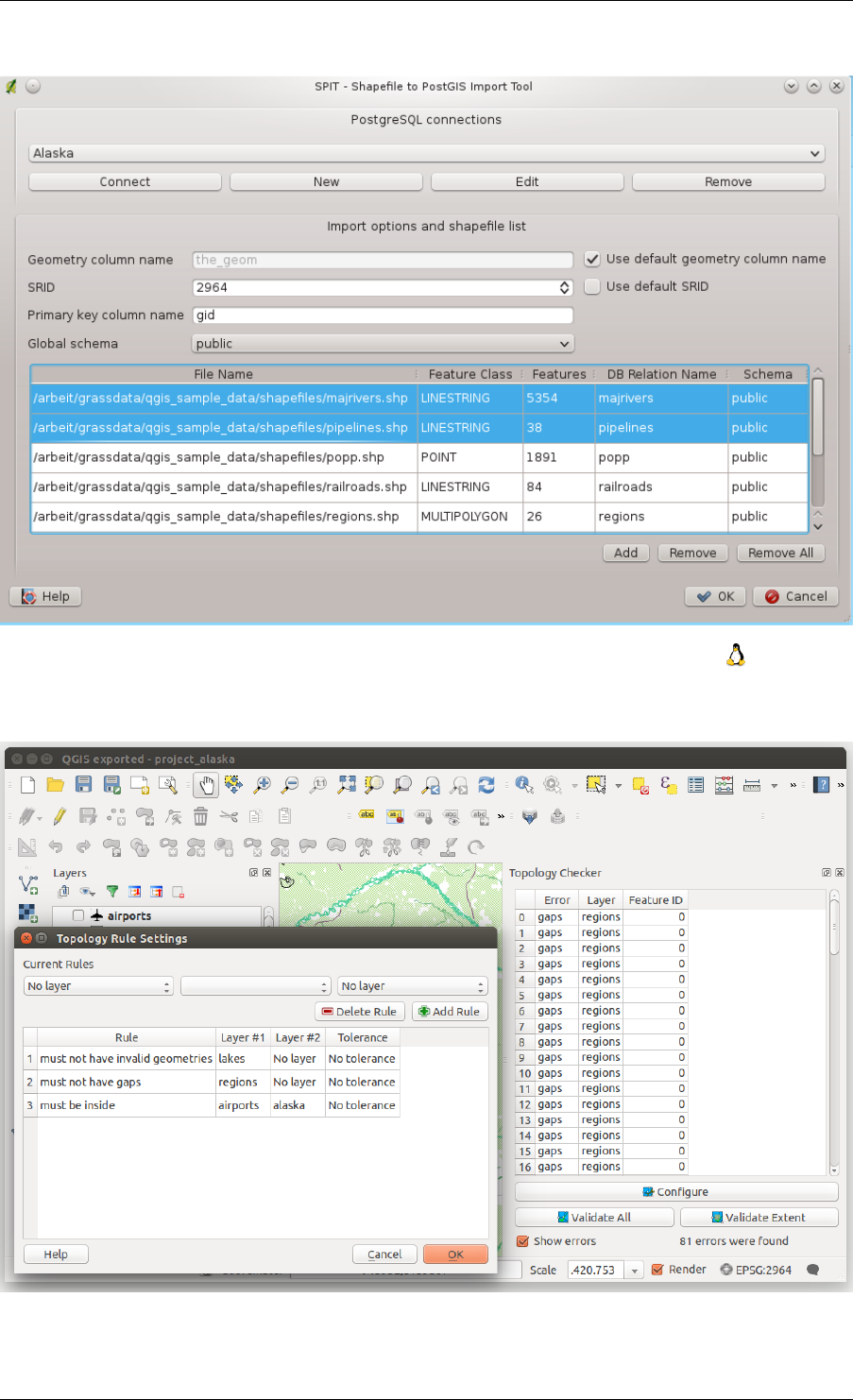Viewport: 853px width, 1400px height.
Task: Activate the Zoom Out magnifier tool
Action: [x=290, y=785]
